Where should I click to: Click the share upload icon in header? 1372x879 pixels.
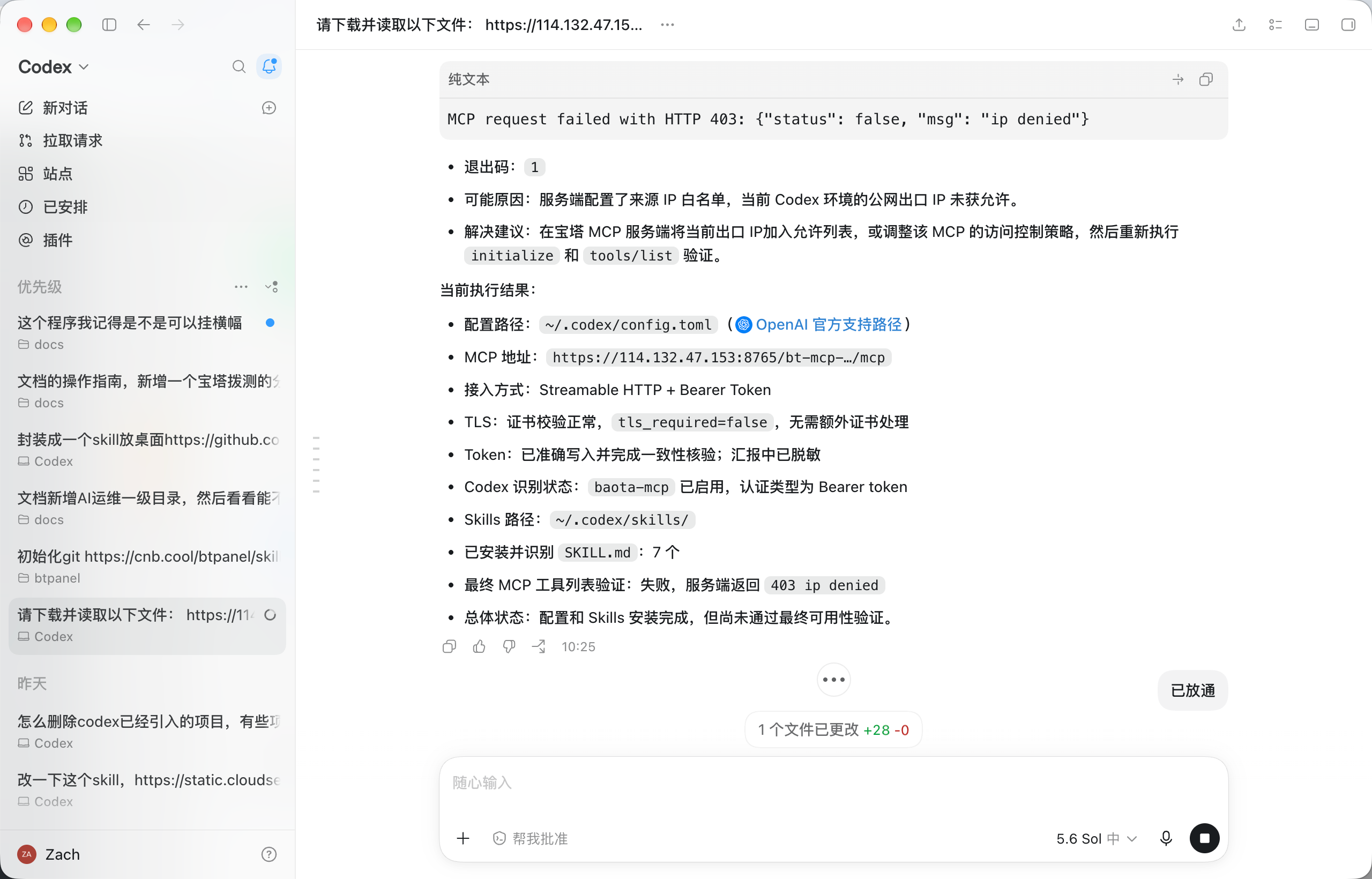coord(1239,25)
